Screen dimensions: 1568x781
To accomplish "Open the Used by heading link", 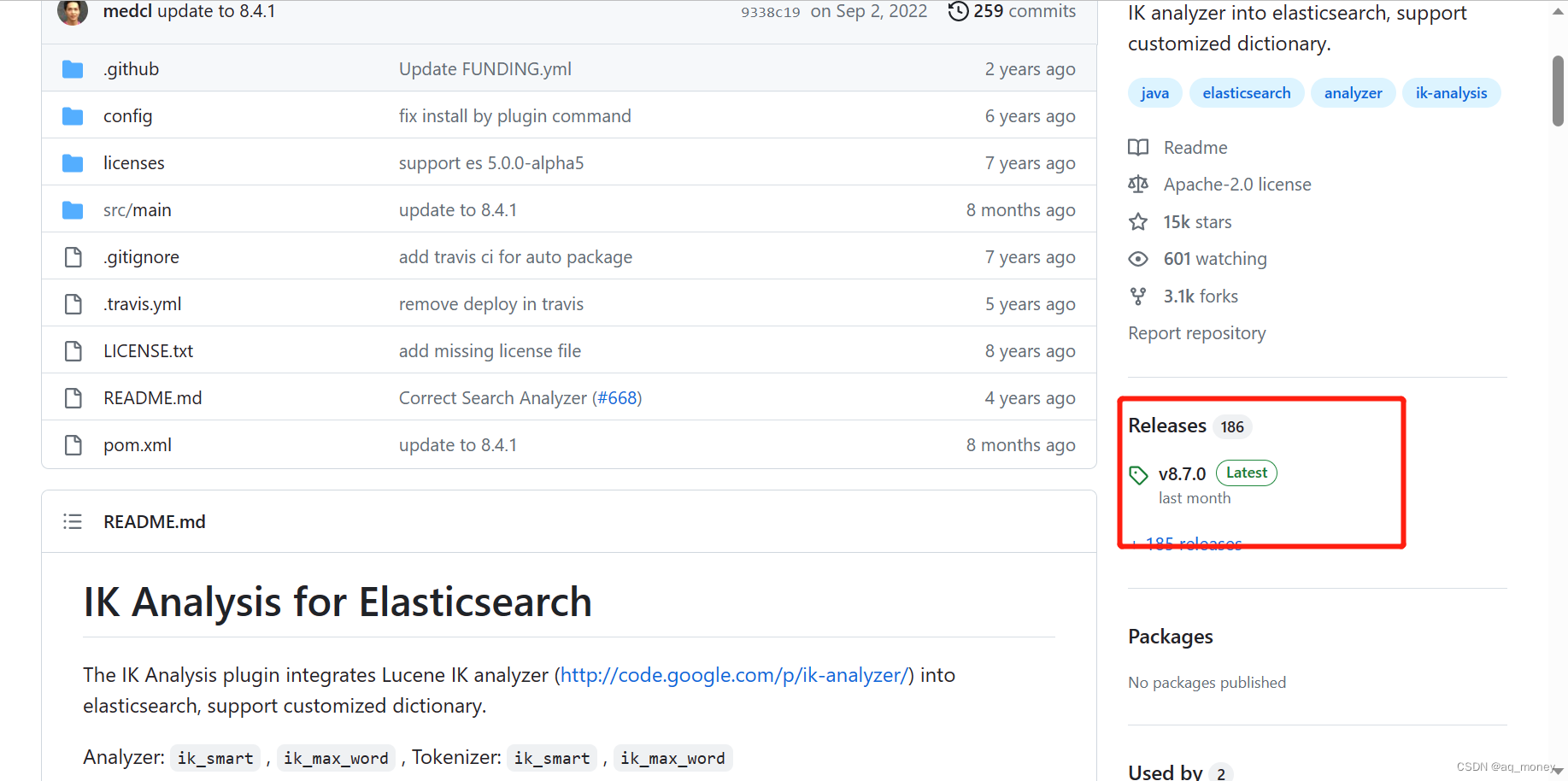I will (1166, 772).
